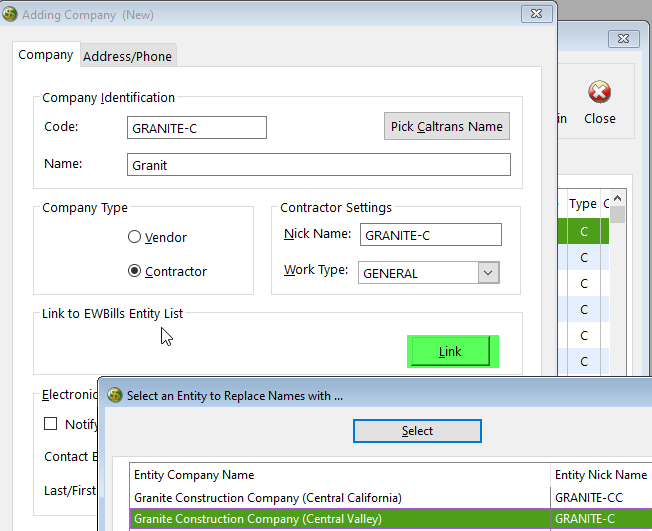Screen dimensions: 652x531
Task: Click the scrollbar thumb in background list
Action: click(x=617, y=214)
